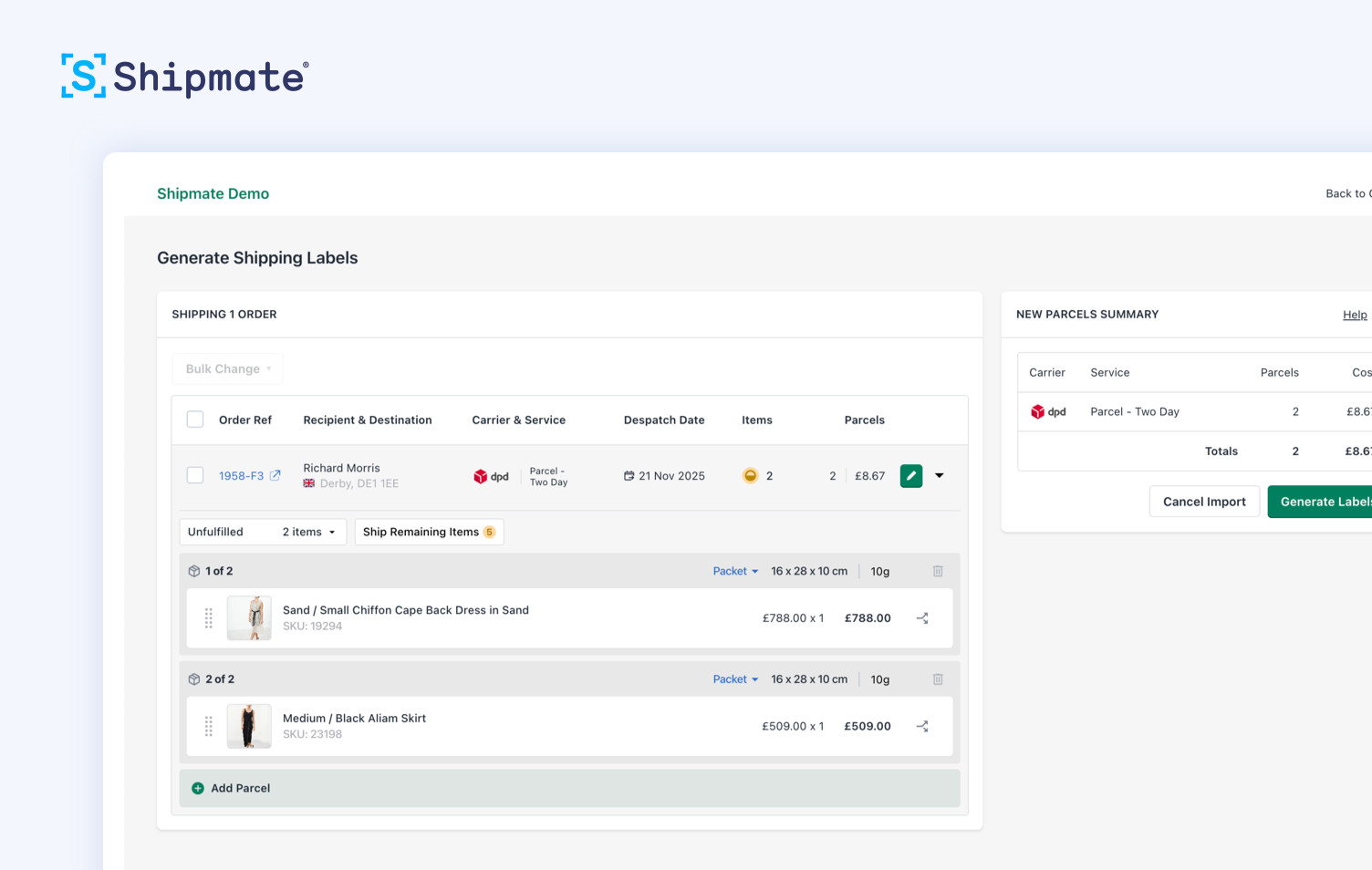
Task: Open order 1958-F3 via the external link icon
Action: point(275,475)
